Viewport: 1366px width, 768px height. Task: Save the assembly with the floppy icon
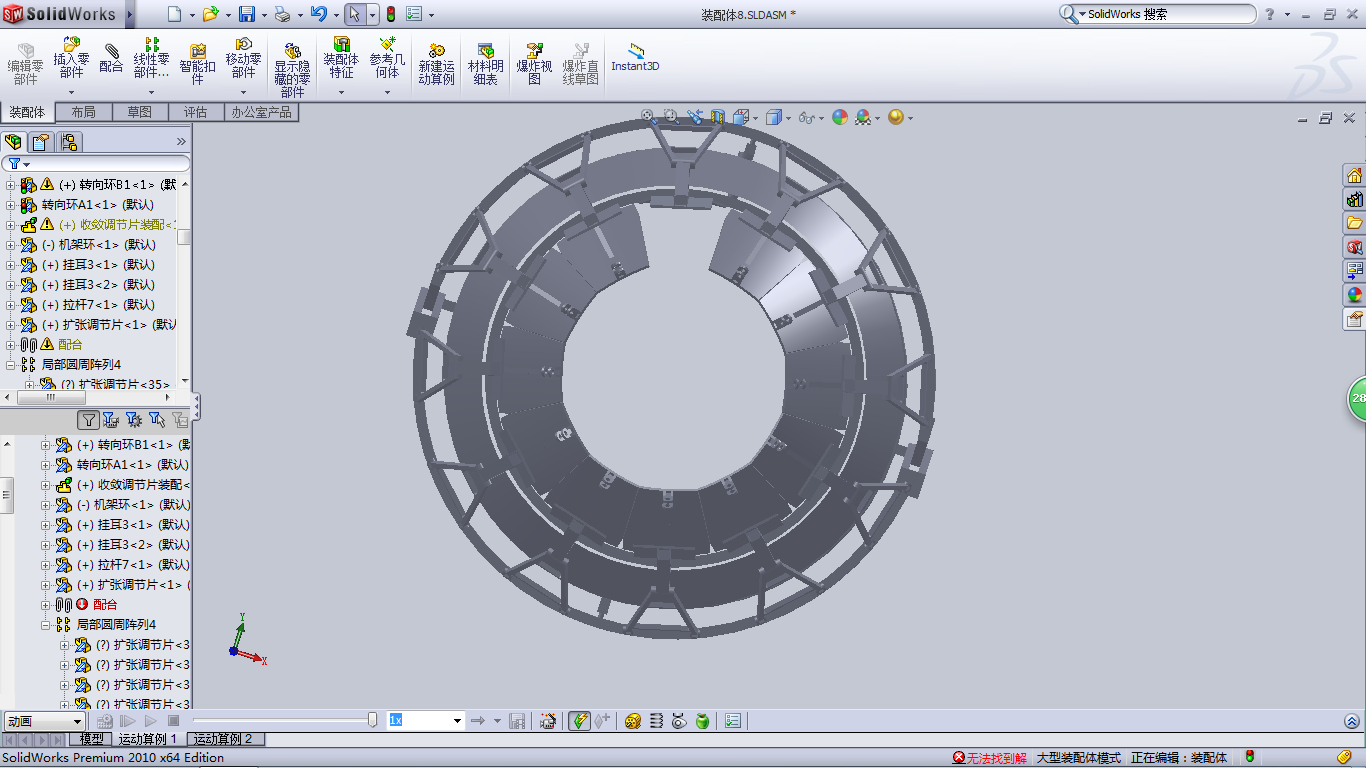click(247, 14)
